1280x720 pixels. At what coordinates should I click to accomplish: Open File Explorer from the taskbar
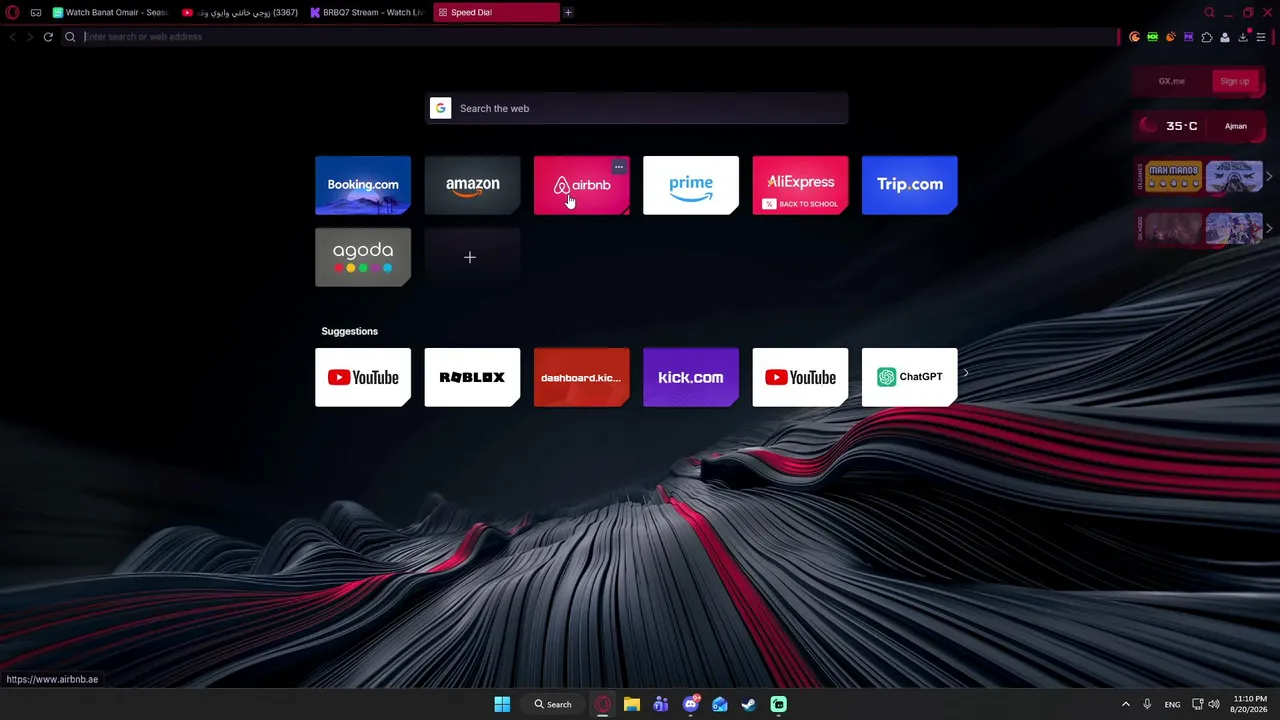coord(632,704)
